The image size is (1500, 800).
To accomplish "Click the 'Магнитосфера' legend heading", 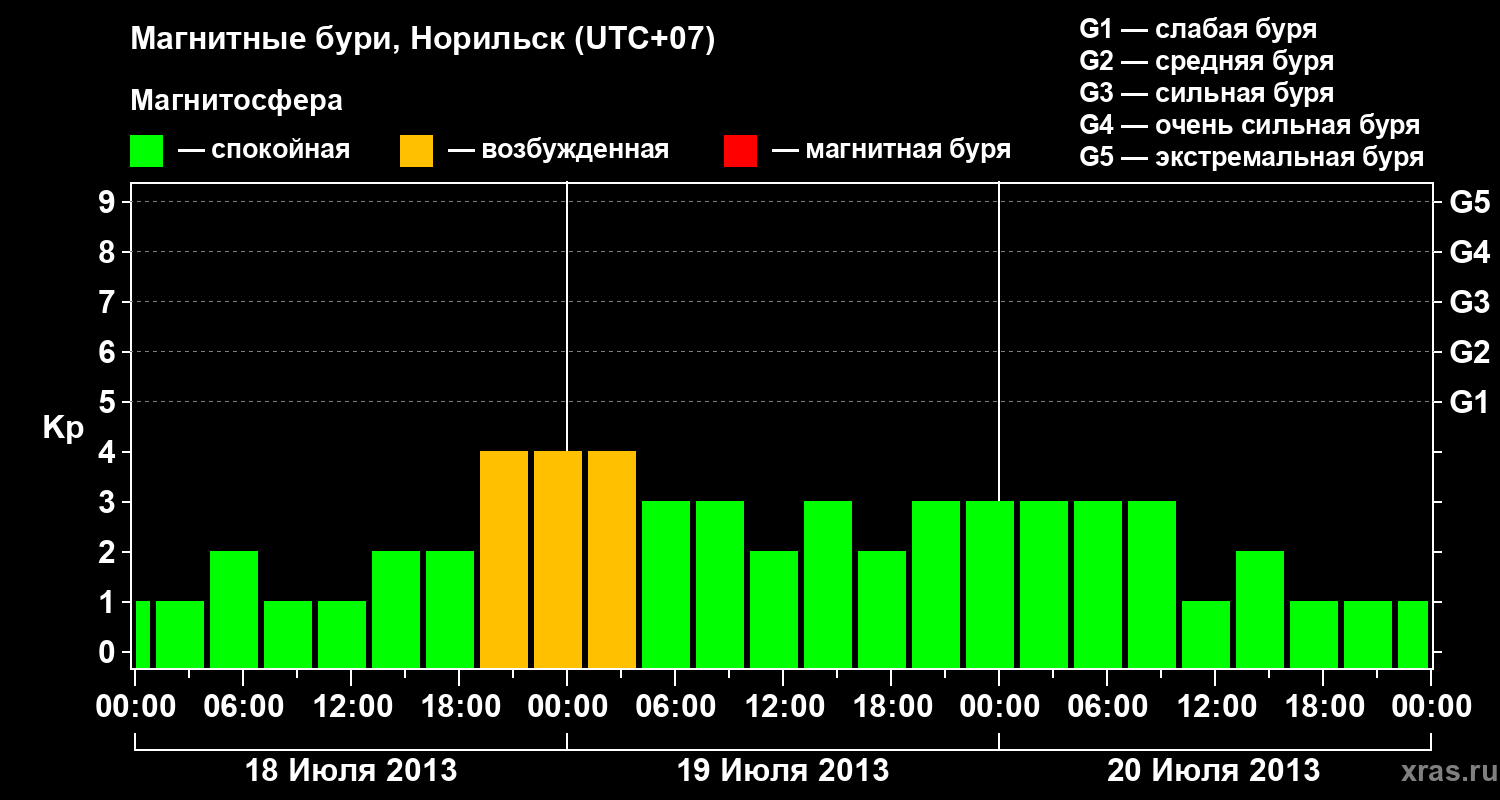I will coord(236,101).
